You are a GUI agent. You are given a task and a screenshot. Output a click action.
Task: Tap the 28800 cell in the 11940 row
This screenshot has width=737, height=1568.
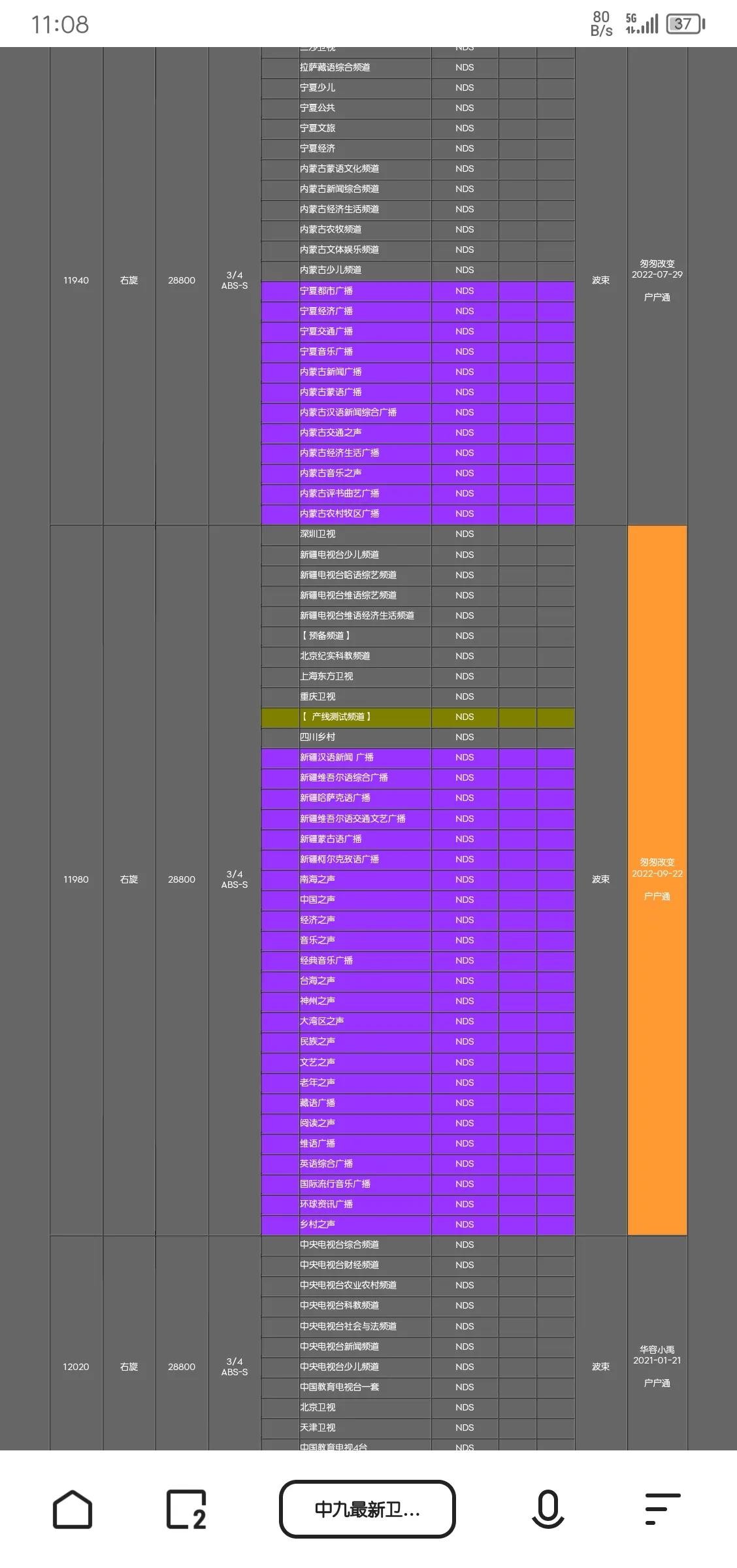182,280
